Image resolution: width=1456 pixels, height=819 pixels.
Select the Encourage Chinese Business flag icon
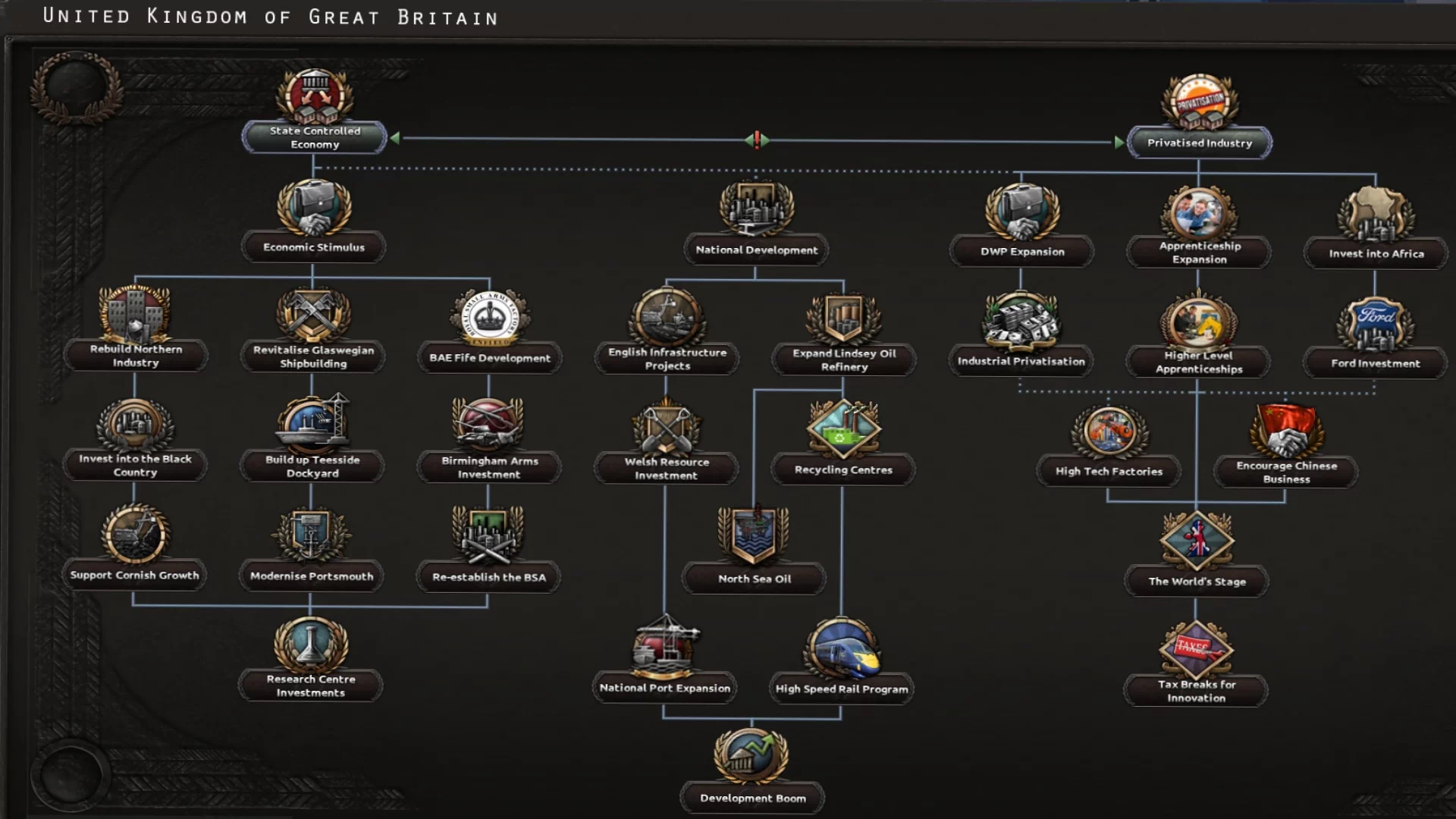1286,431
